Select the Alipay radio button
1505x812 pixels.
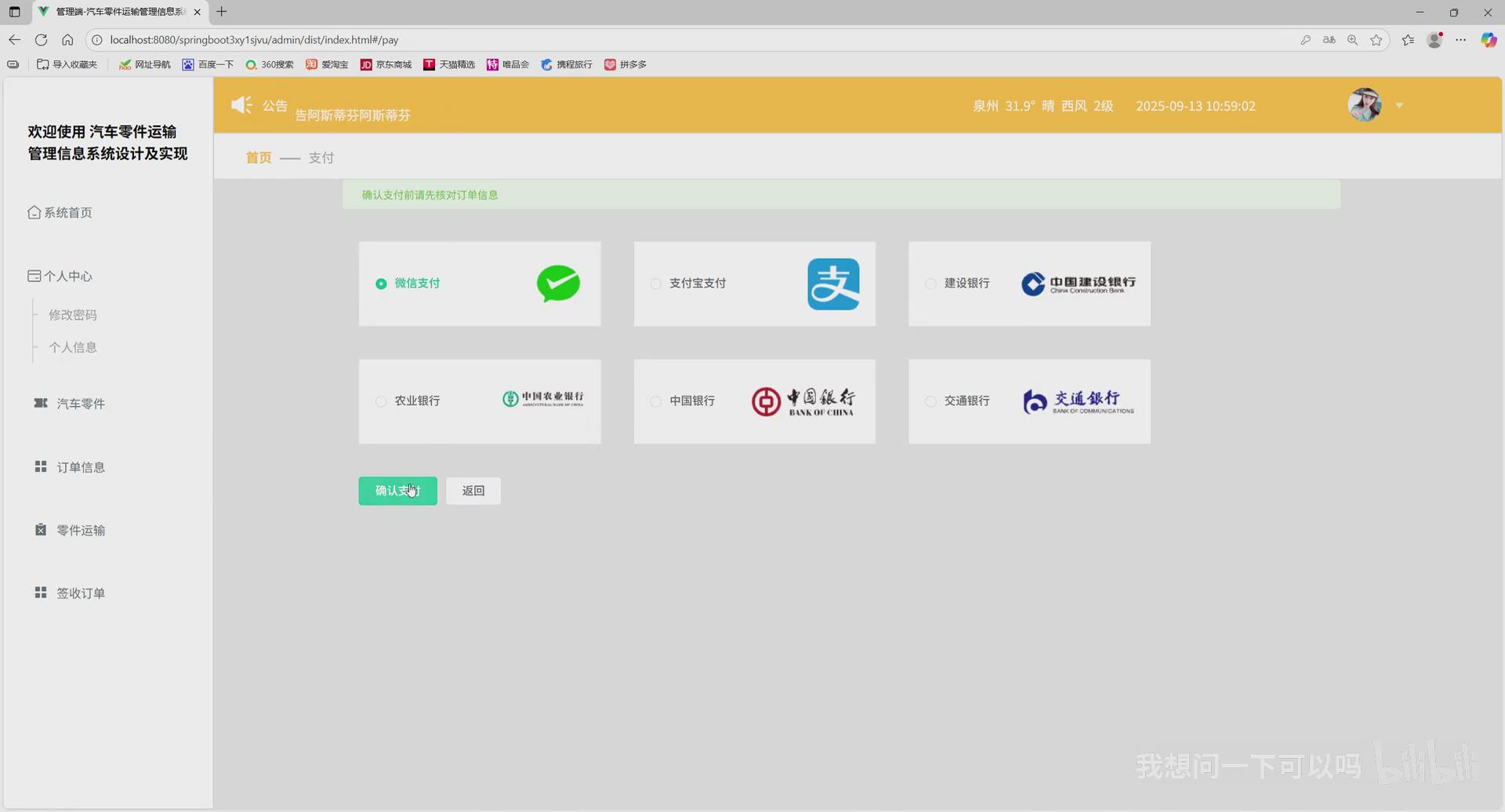tap(655, 284)
